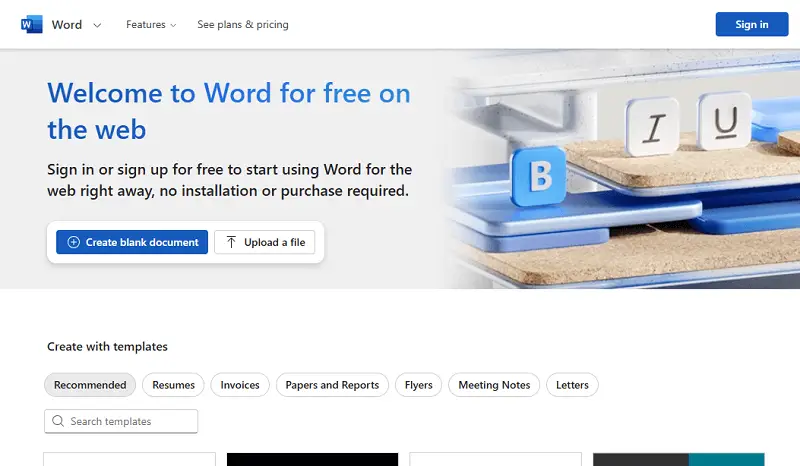Click the Sign in button
The image size is (800, 466).
point(752,24)
